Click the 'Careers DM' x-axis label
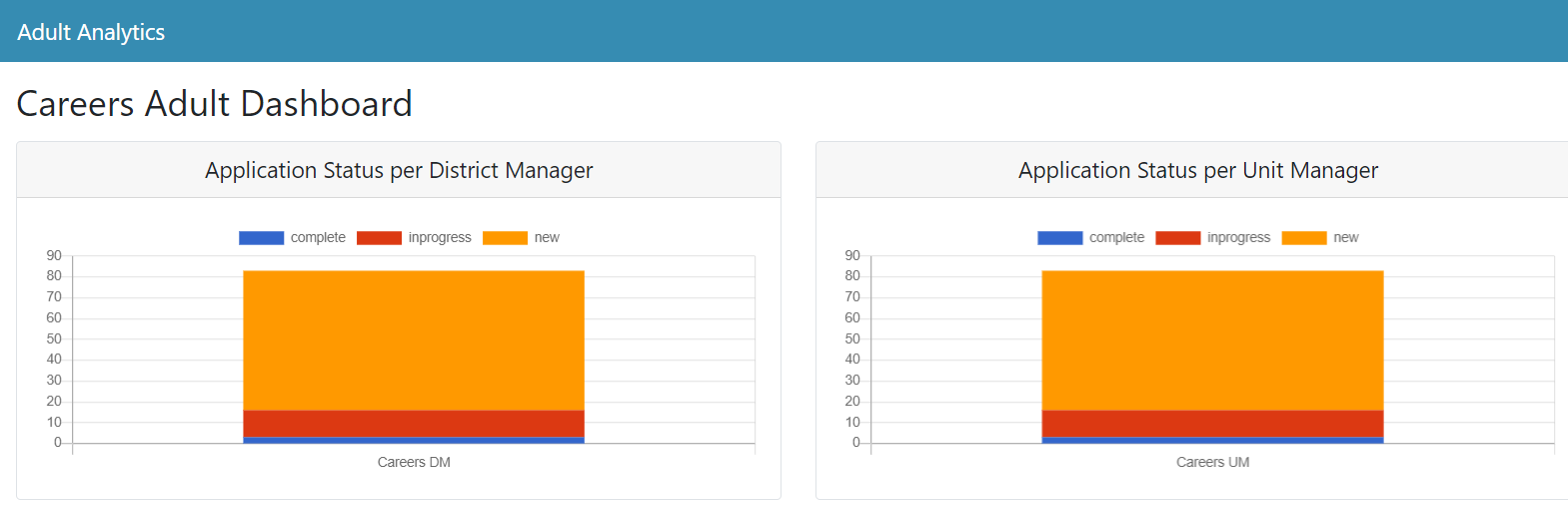Viewport: 1568px width, 529px height. coord(414,462)
